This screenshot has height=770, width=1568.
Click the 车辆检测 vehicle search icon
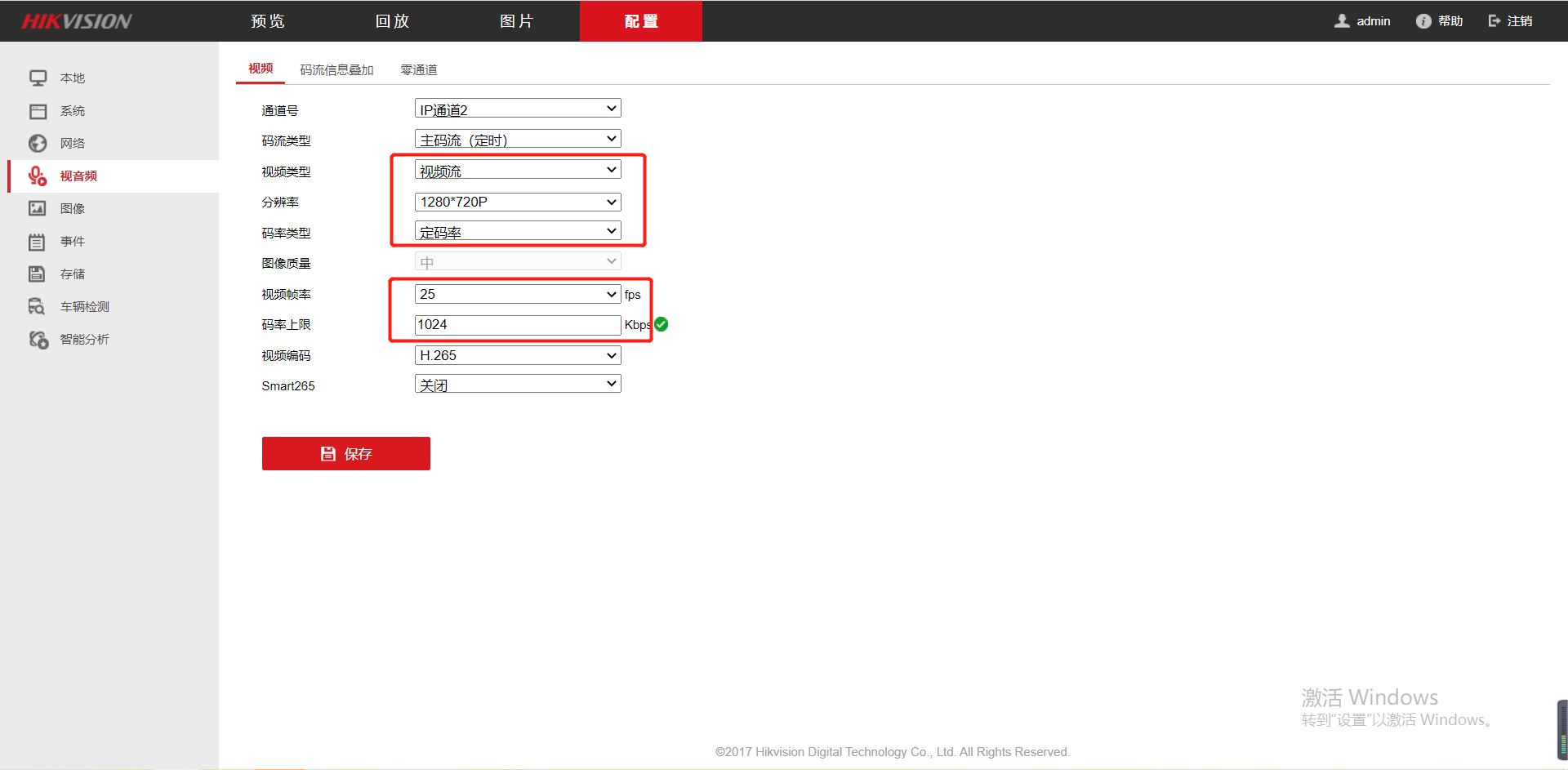tap(38, 306)
